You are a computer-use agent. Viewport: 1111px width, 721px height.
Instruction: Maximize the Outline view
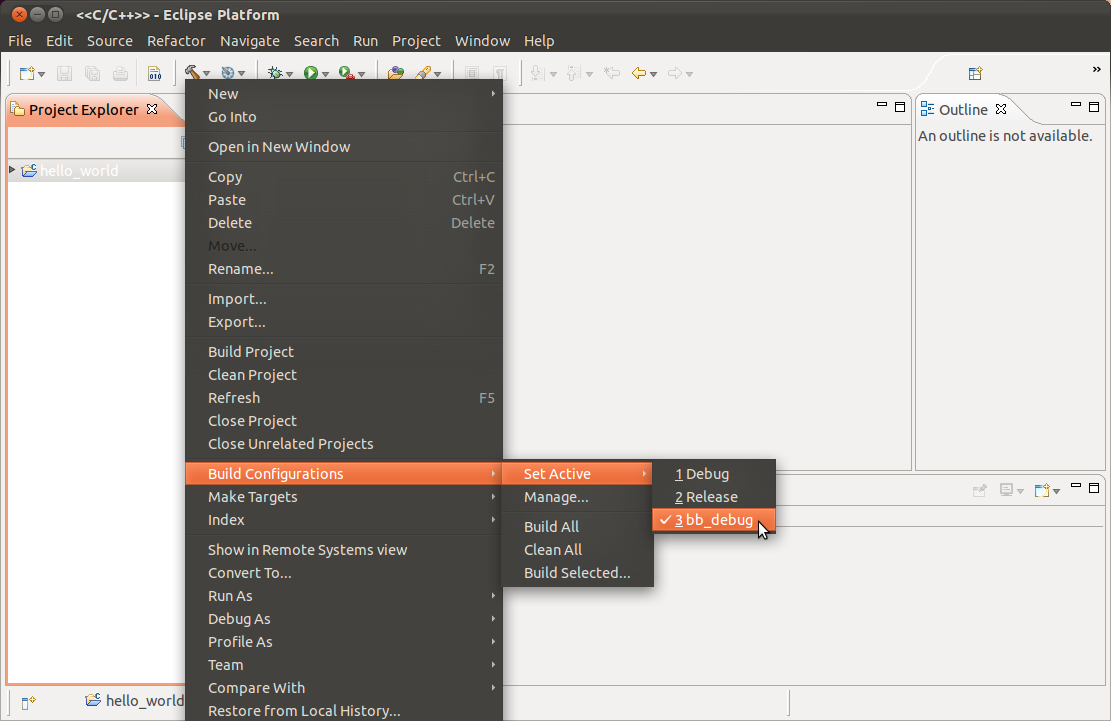tap(1094, 107)
